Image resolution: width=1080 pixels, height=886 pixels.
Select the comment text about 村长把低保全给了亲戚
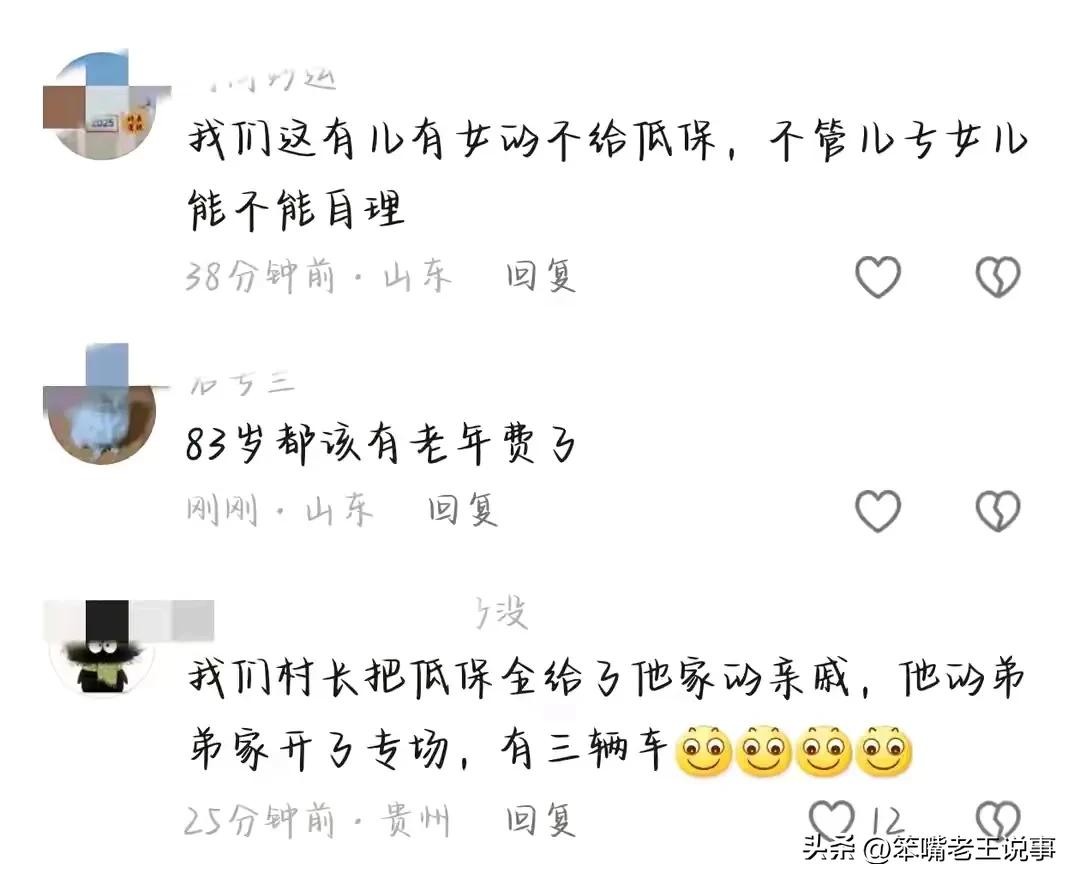[x=606, y=714]
